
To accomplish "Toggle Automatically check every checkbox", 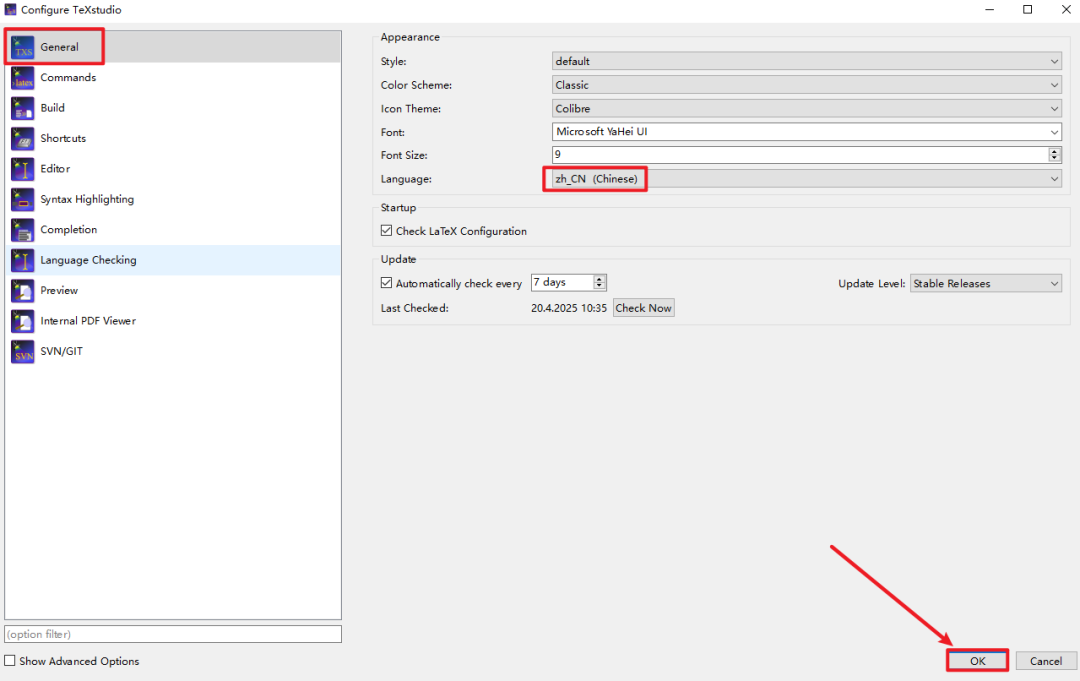I will click(387, 284).
